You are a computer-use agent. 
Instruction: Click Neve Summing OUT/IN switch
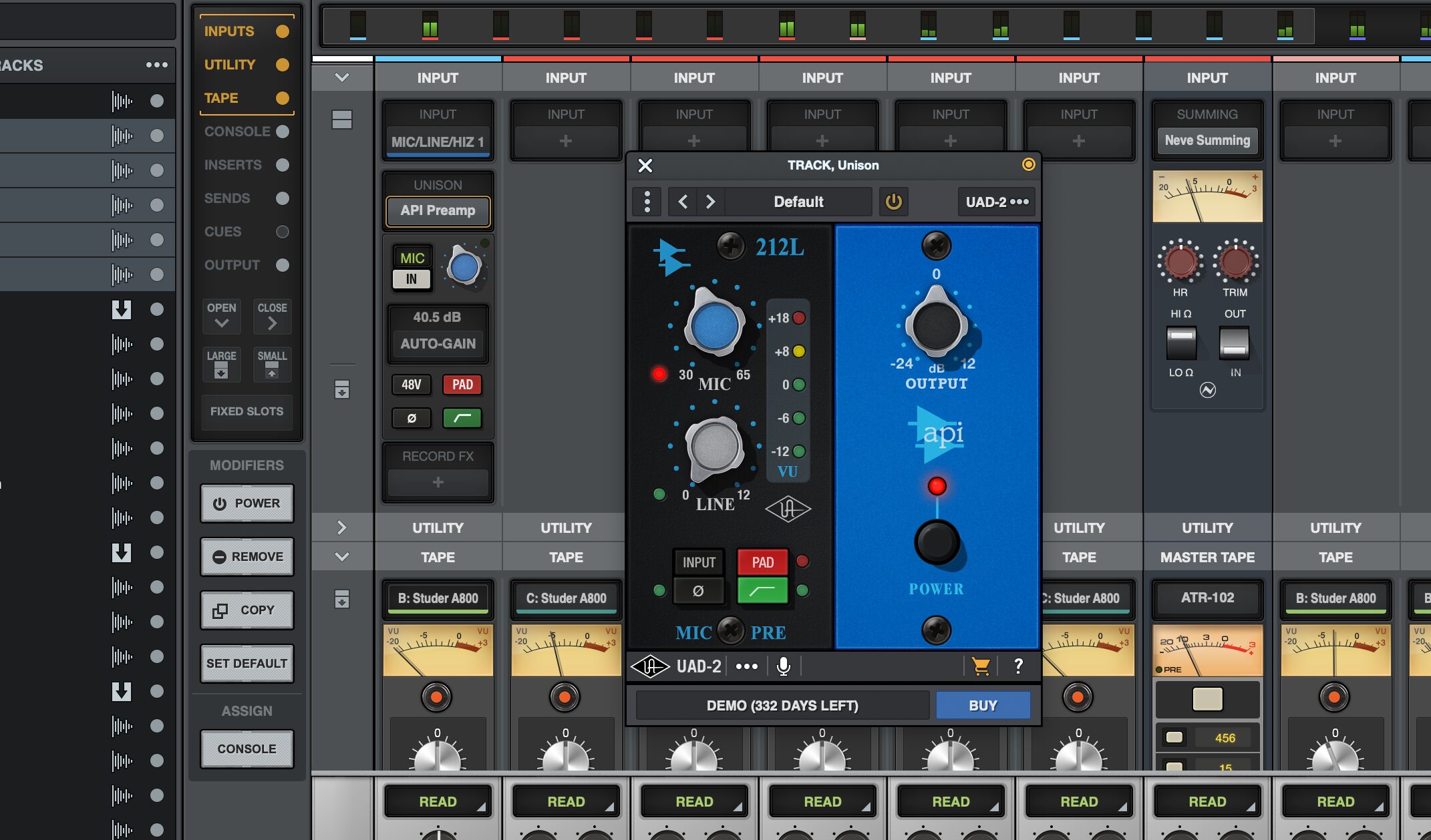1234,343
